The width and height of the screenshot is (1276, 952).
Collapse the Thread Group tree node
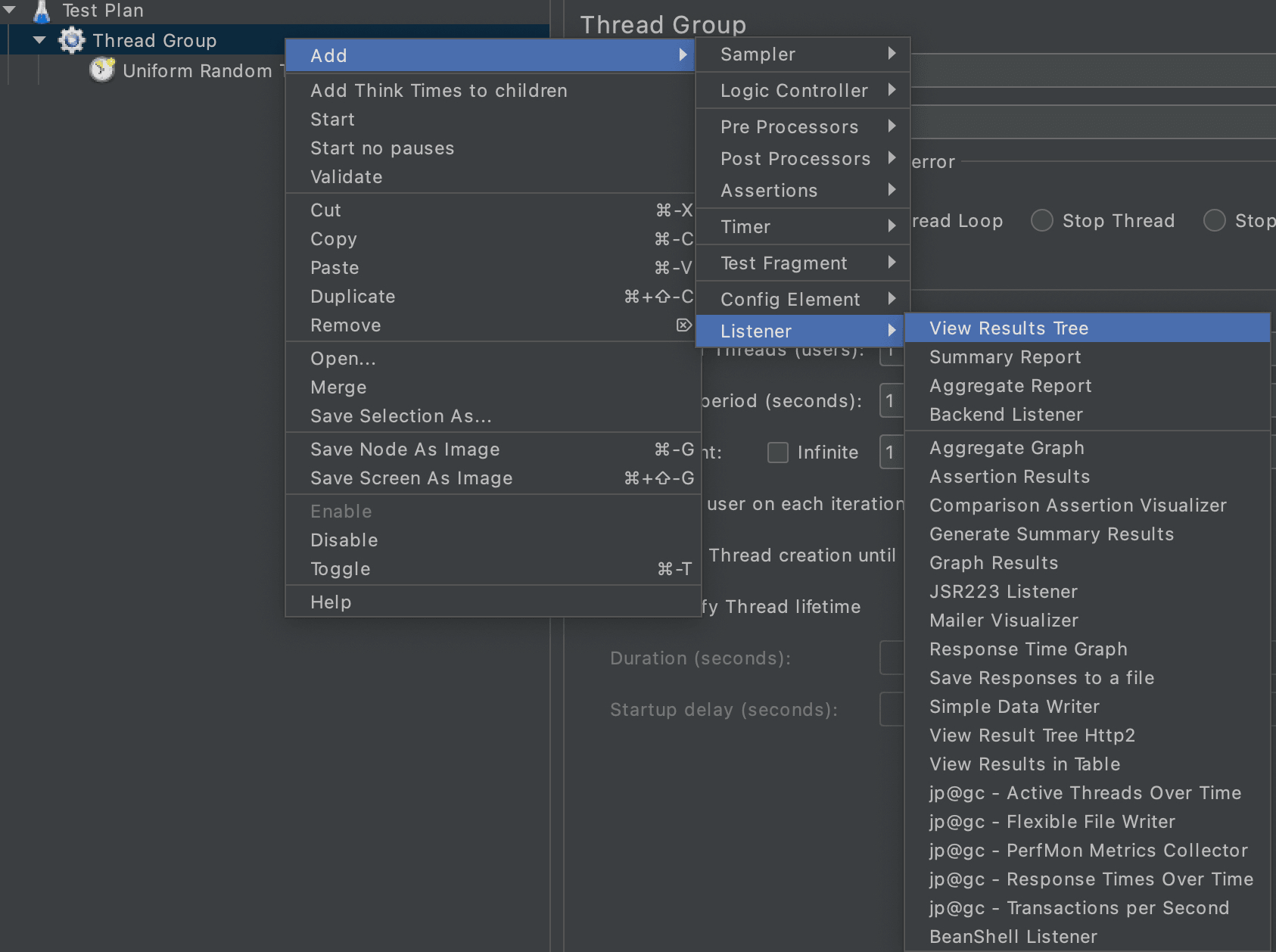click(x=39, y=40)
